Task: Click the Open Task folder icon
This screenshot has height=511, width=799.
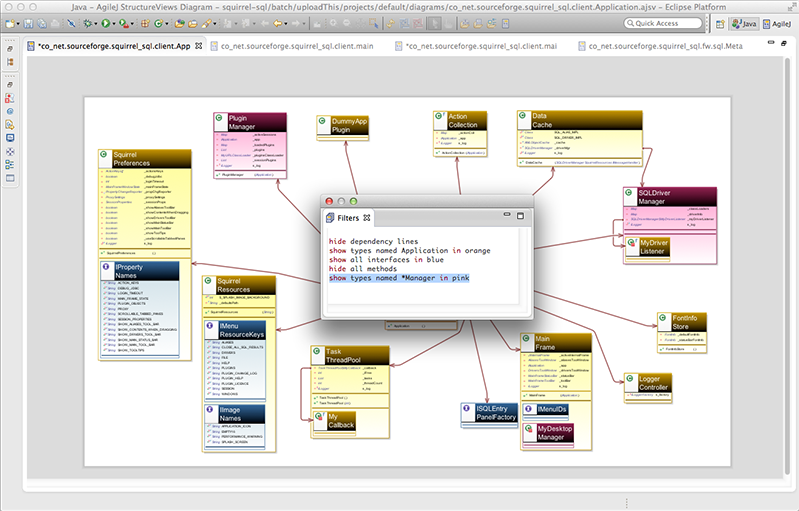Action: (193, 23)
